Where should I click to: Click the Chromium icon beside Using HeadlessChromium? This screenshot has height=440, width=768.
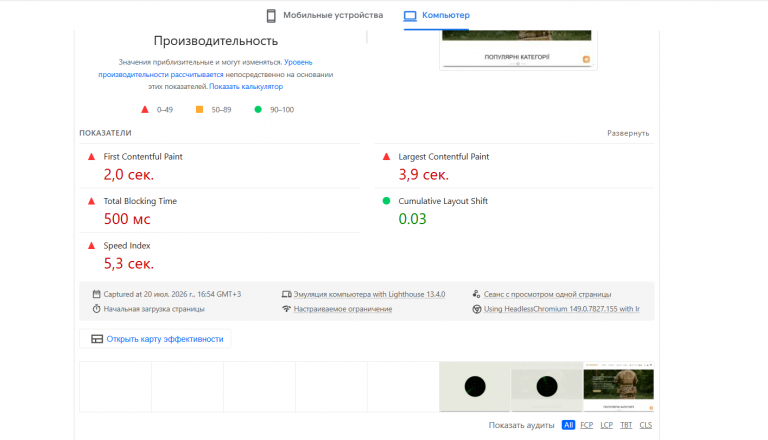(x=477, y=309)
